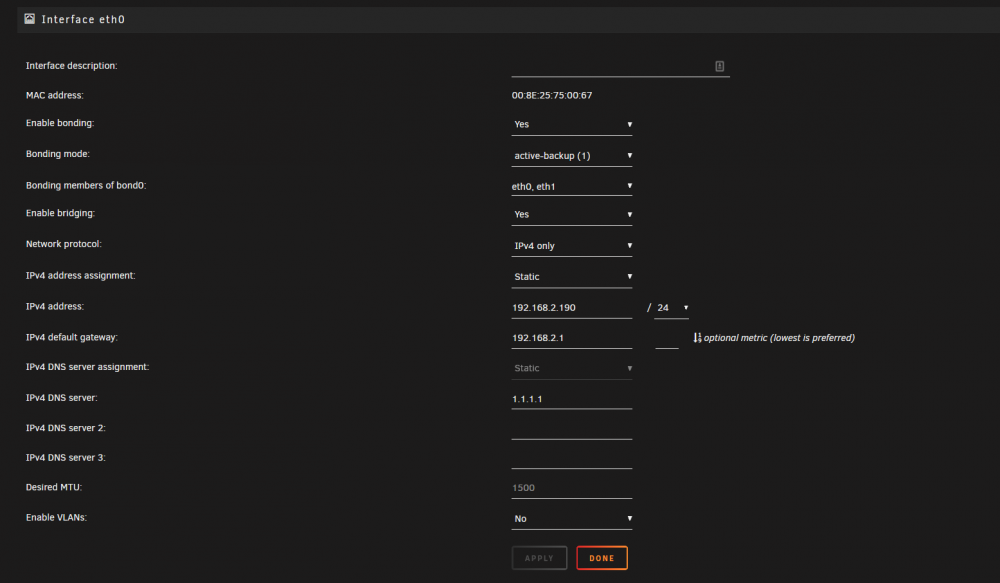Click the Interface eth0 section title
The image size is (1000, 583).
83,20
